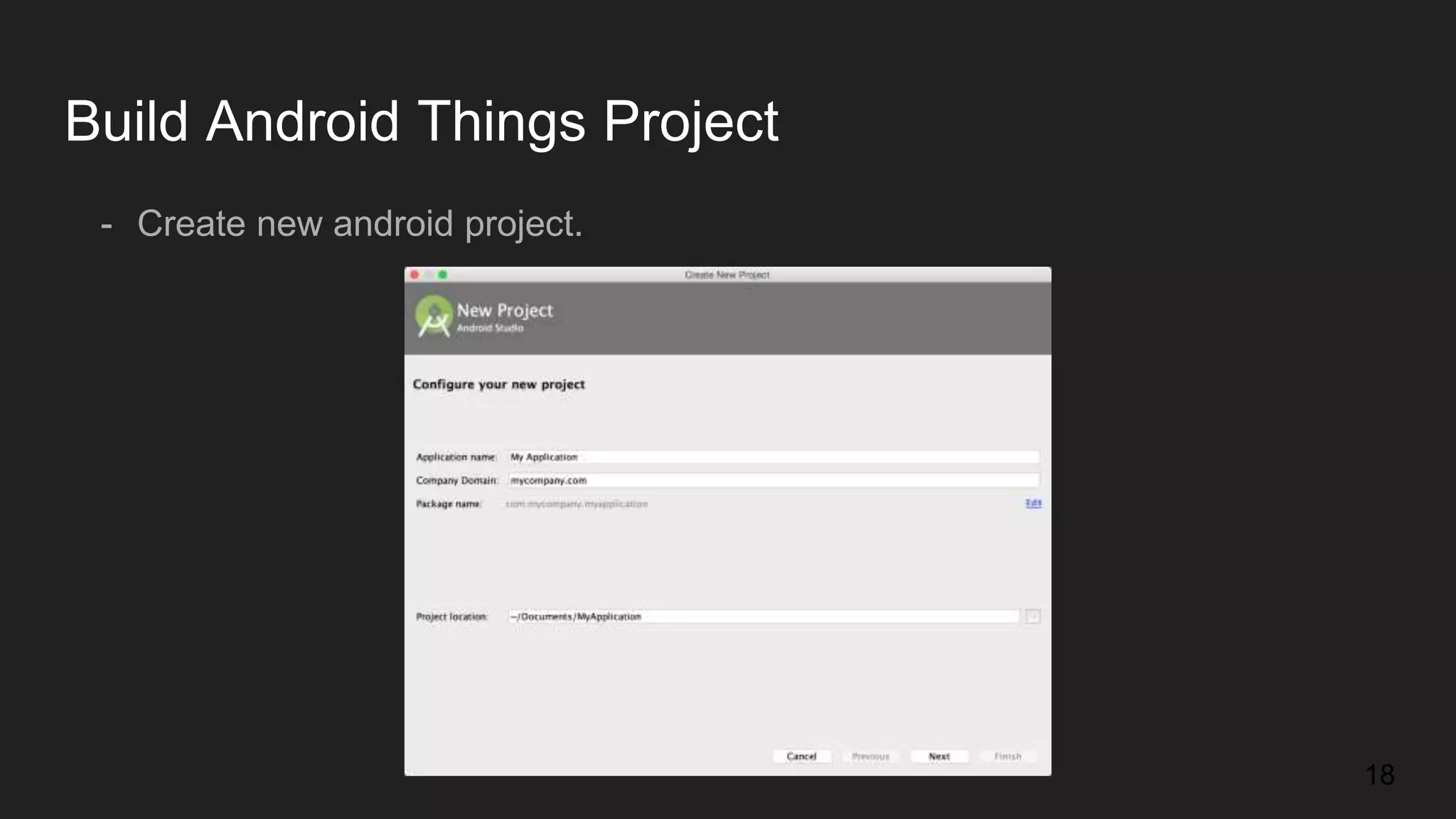Maximize the dialog with the green button
1456x819 pixels.
coord(443,274)
